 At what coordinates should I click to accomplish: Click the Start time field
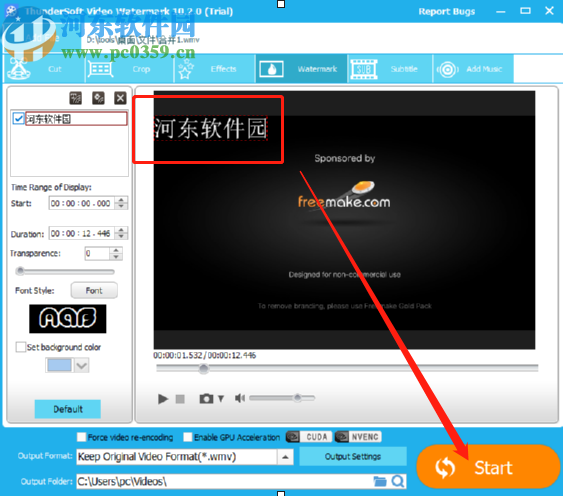[82, 203]
